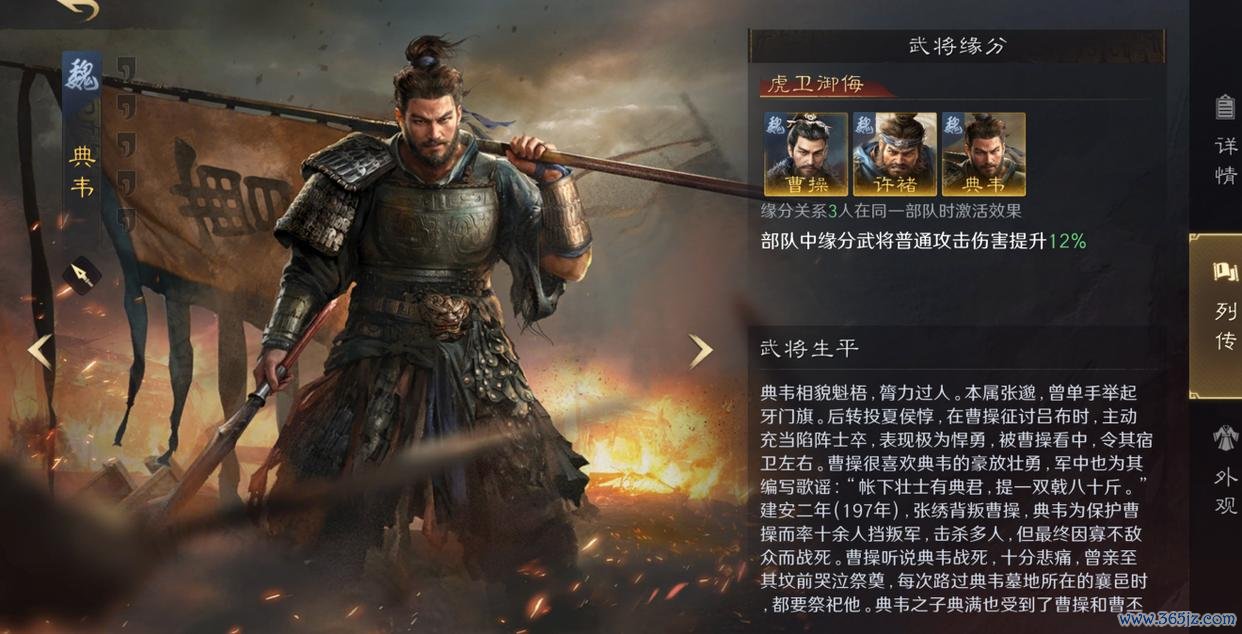Screen dimensions: 1242x634
Task: Show the next general with right arrow
Action: click(701, 350)
